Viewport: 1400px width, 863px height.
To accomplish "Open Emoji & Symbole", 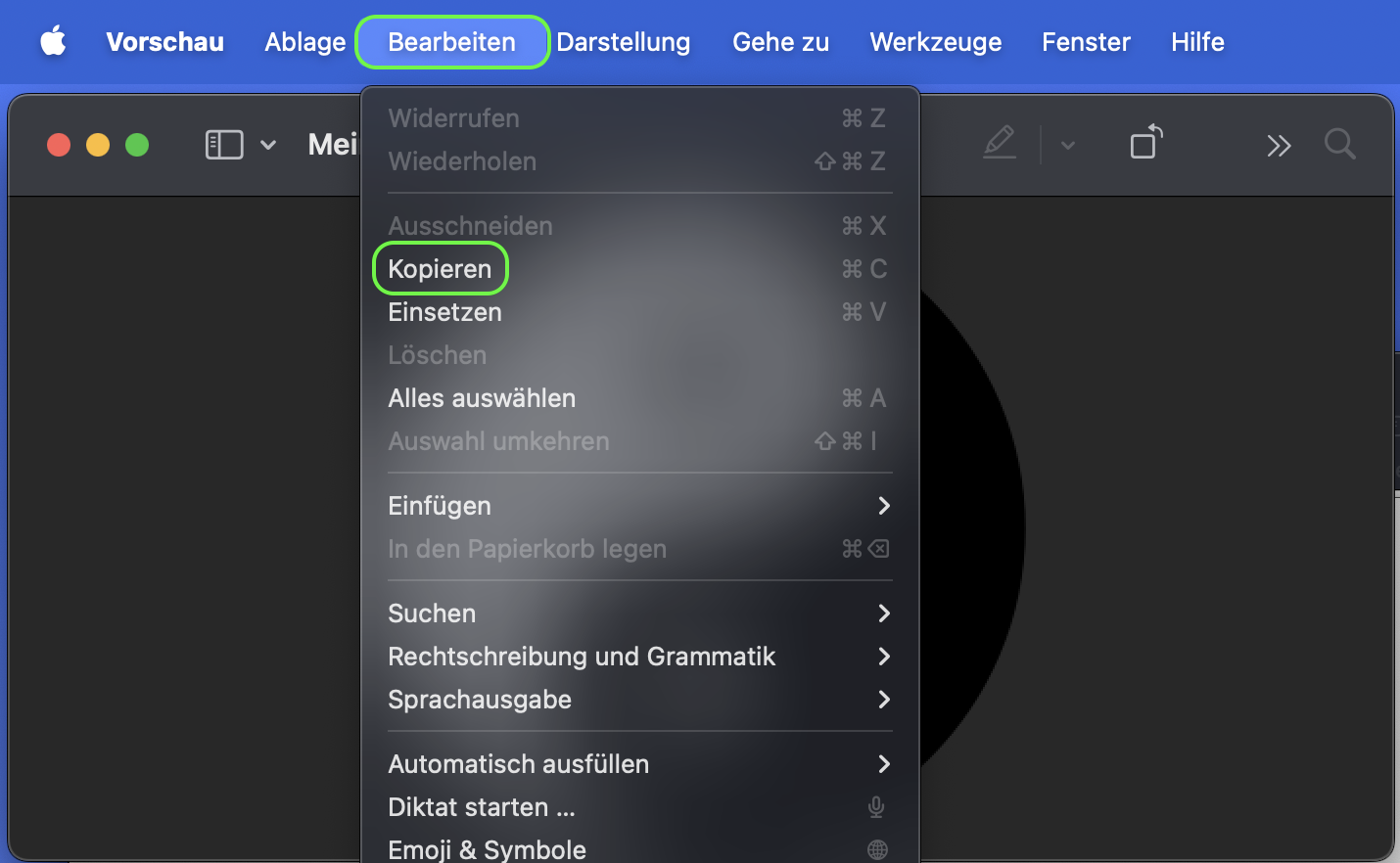I will pos(488,848).
